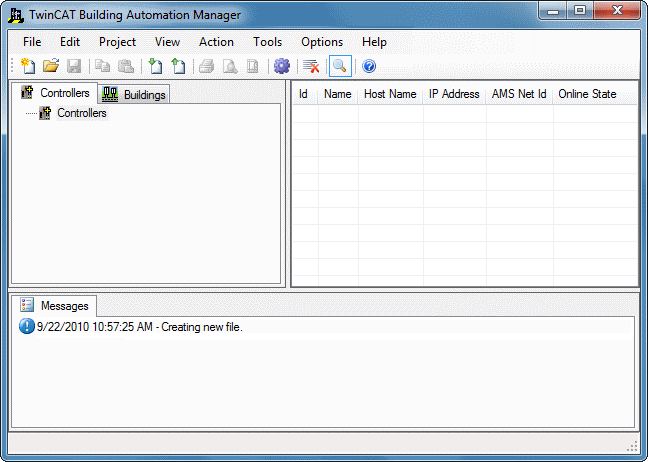Open the Action menu
648x462 pixels.
216,42
